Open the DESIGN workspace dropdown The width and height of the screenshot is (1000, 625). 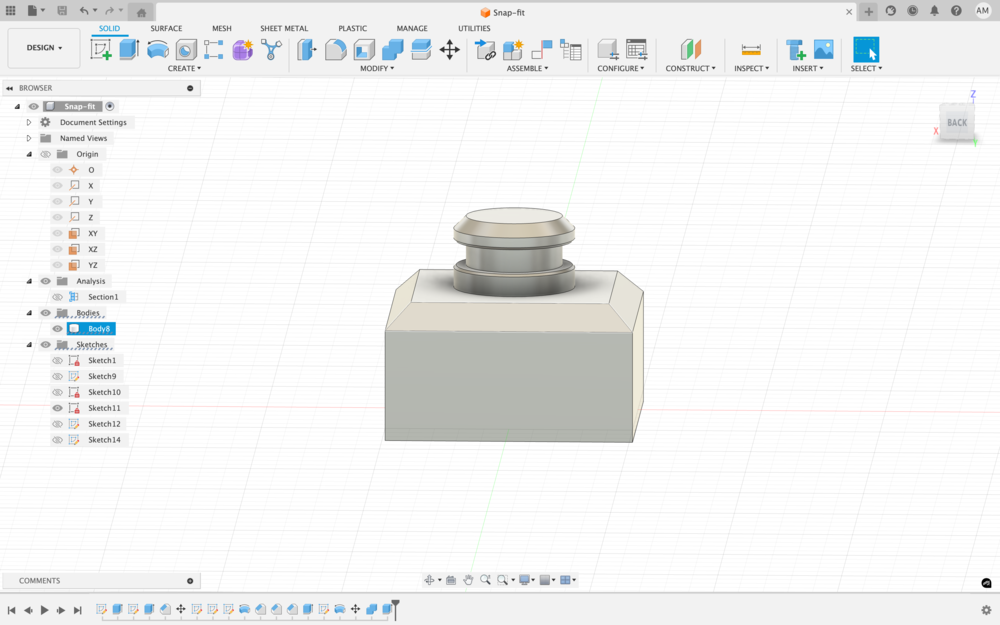pos(44,48)
